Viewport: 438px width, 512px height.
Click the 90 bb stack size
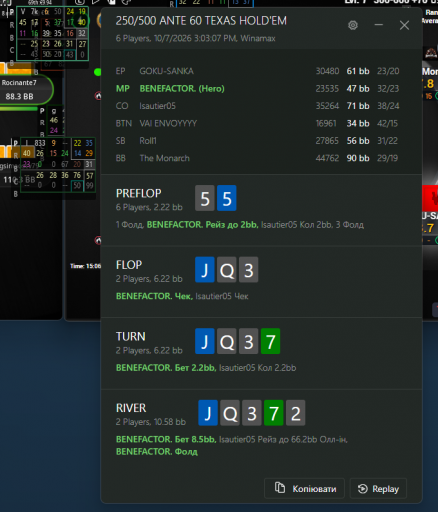pyautogui.click(x=358, y=158)
